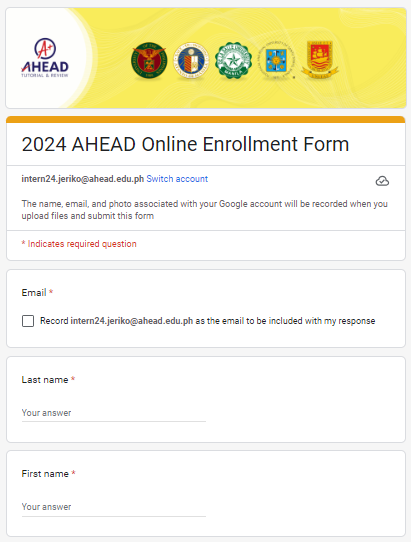Click the University of the Philippines seal
Image resolution: width=411 pixels, height=542 pixels.
tap(149, 60)
